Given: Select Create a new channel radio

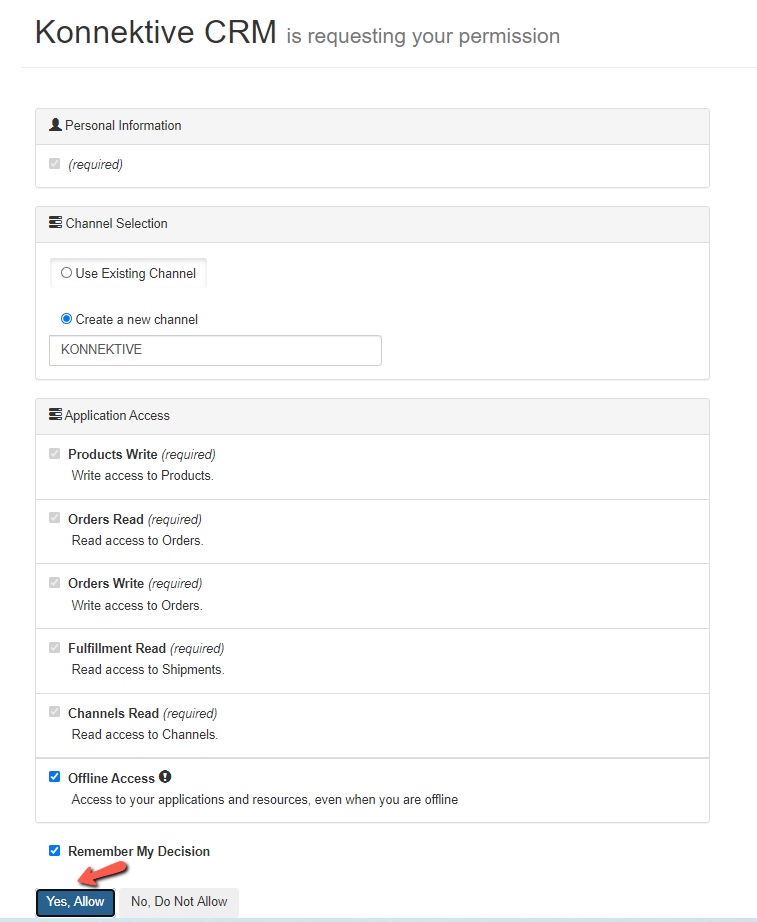Looking at the screenshot, I should coord(67,319).
